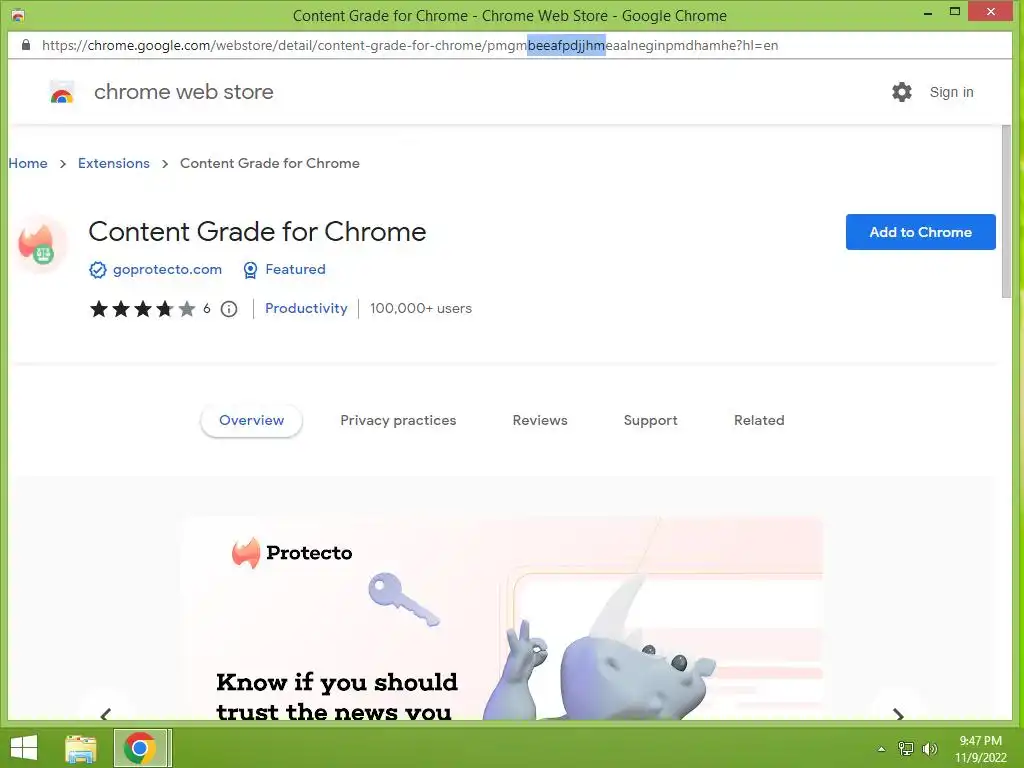Open the goprotecto.com publisher link
Screen dimensions: 1024x768
tap(167, 269)
